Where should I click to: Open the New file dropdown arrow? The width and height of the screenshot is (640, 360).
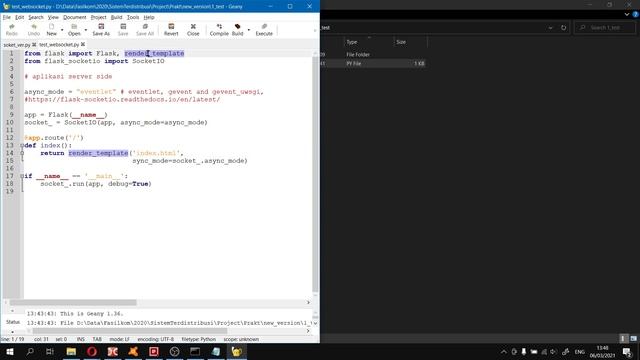pos(62,30)
